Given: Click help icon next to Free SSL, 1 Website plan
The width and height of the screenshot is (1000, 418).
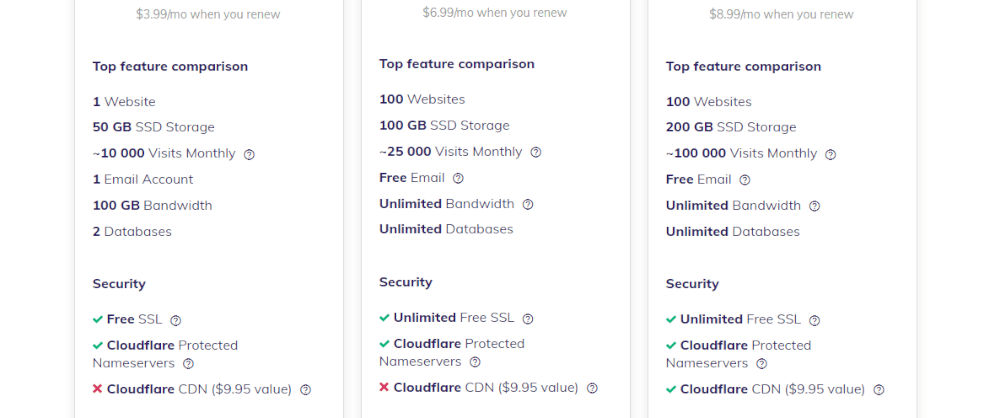Looking at the screenshot, I should pos(175,320).
